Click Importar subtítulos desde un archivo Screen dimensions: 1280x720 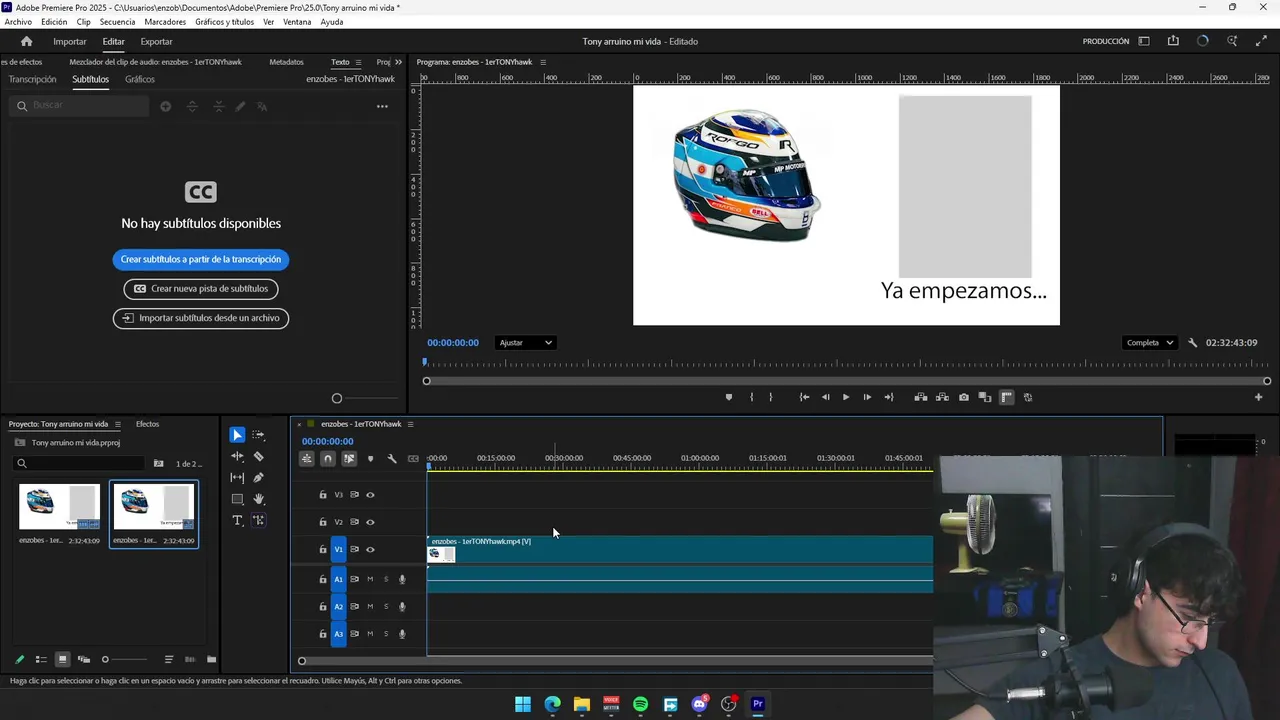[201, 318]
